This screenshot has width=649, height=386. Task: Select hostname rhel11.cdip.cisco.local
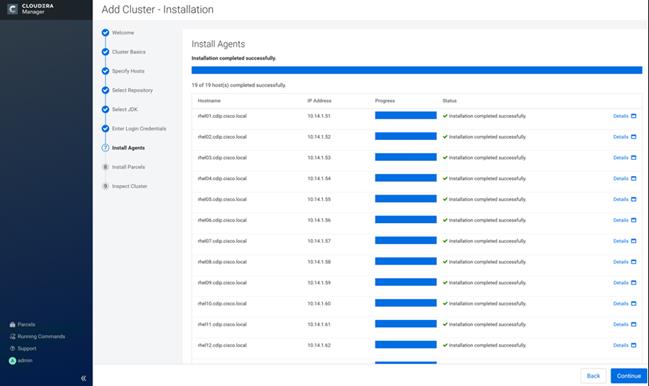(x=222, y=324)
